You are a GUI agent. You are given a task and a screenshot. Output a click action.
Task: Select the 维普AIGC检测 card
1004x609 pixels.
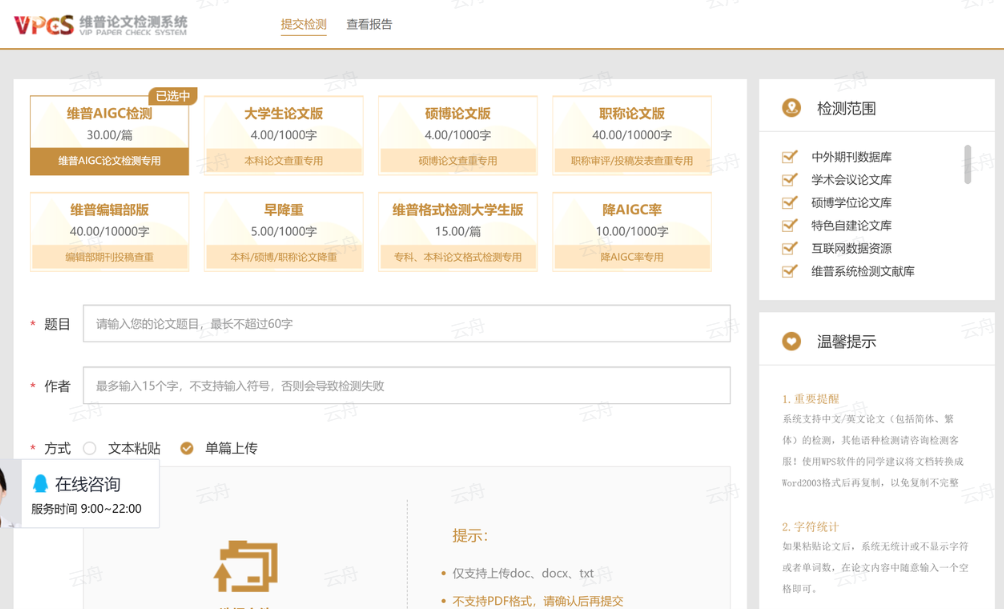pos(109,135)
